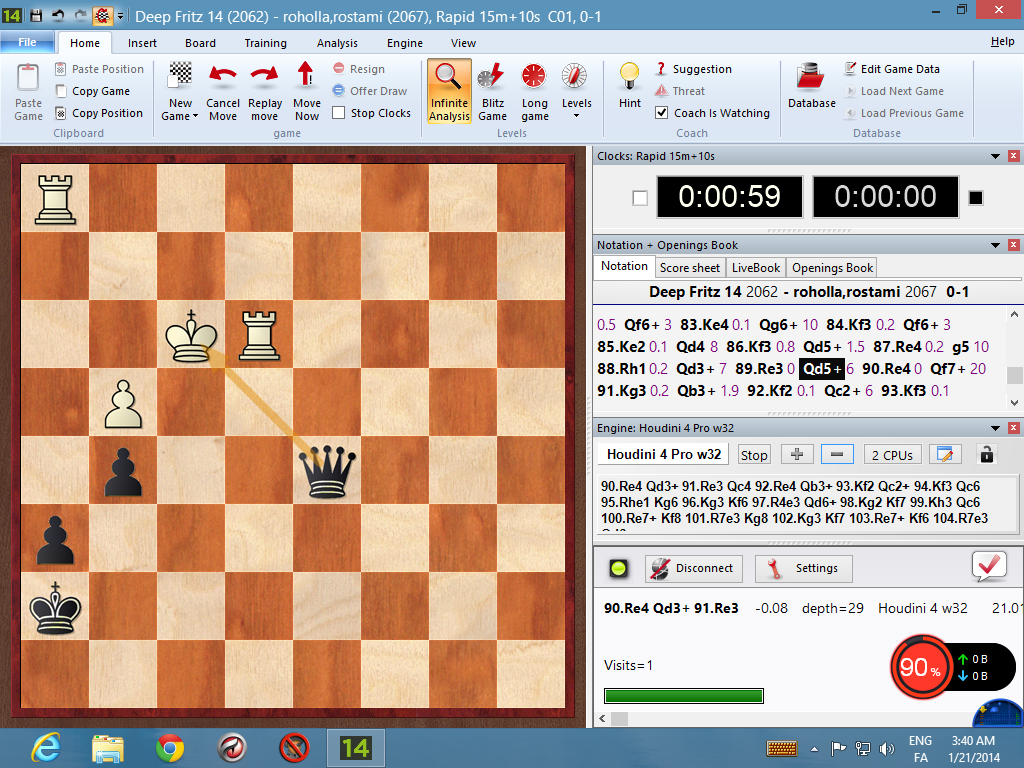
Task: Select the black queen on the board
Action: (x=327, y=472)
